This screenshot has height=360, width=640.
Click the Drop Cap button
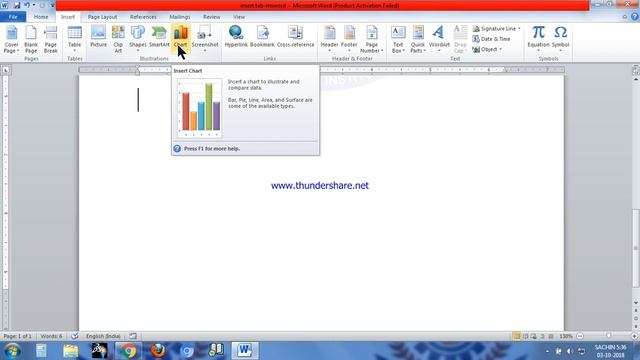(460, 39)
